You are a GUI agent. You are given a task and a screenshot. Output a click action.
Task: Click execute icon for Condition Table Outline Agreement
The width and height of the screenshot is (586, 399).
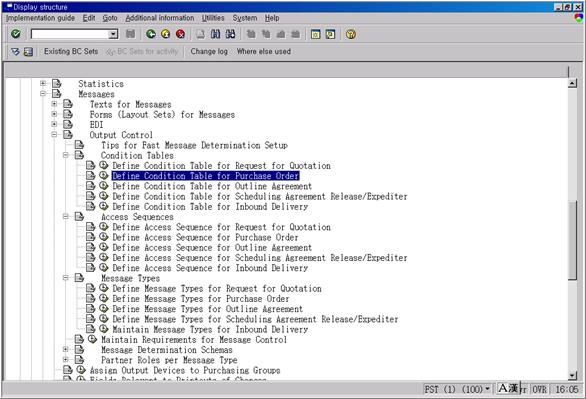[104, 185]
